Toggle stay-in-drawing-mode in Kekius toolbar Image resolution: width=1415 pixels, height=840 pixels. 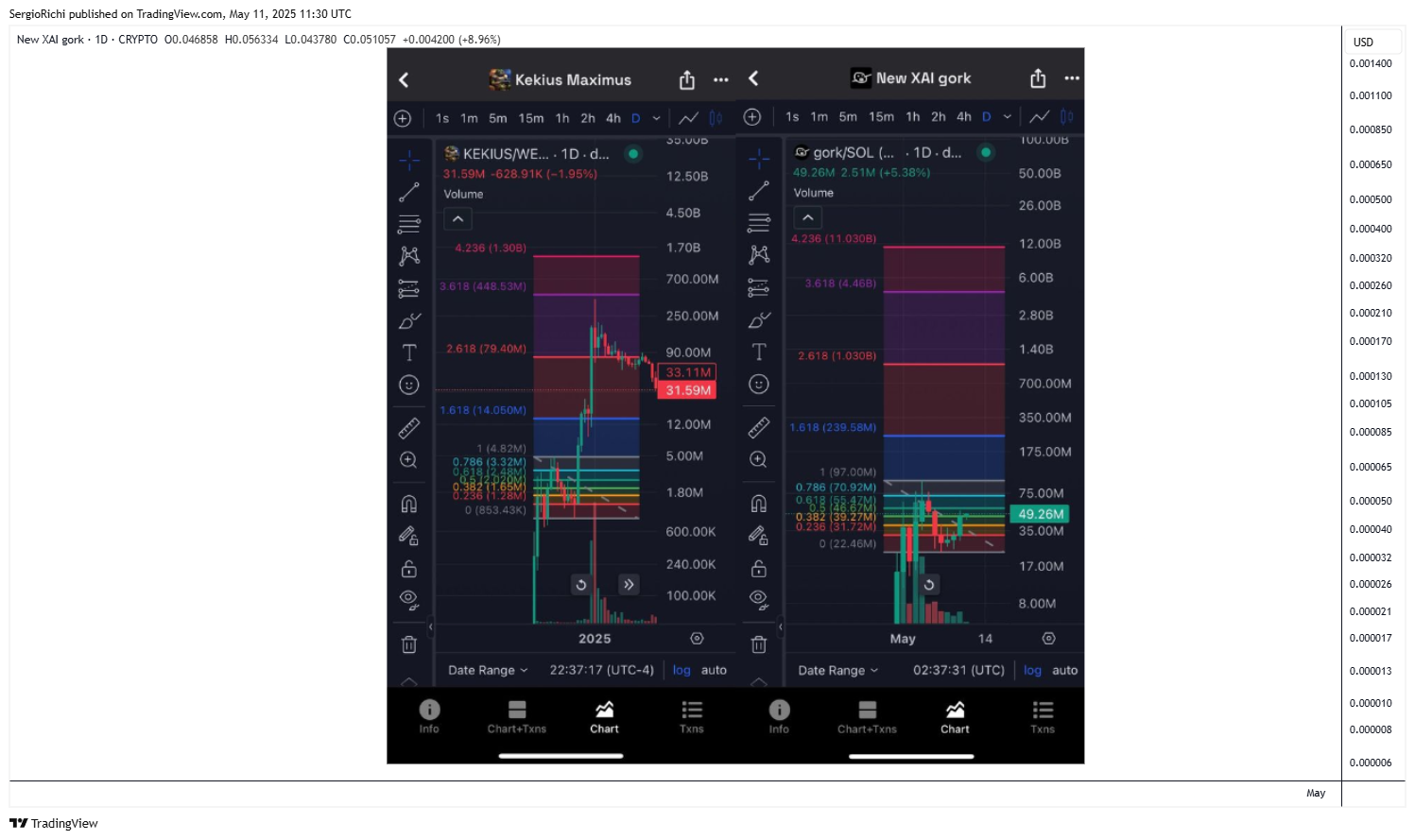[409, 536]
